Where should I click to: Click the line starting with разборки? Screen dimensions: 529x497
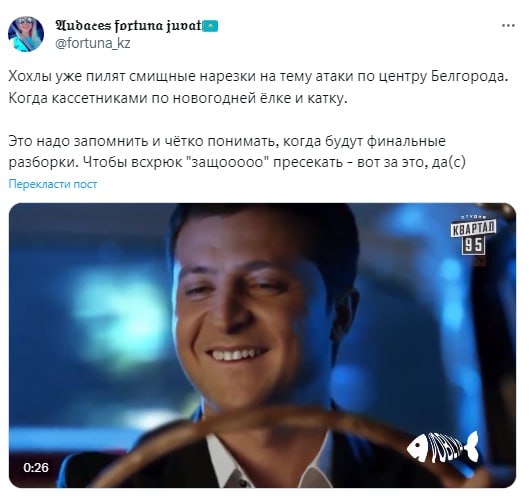point(237,163)
